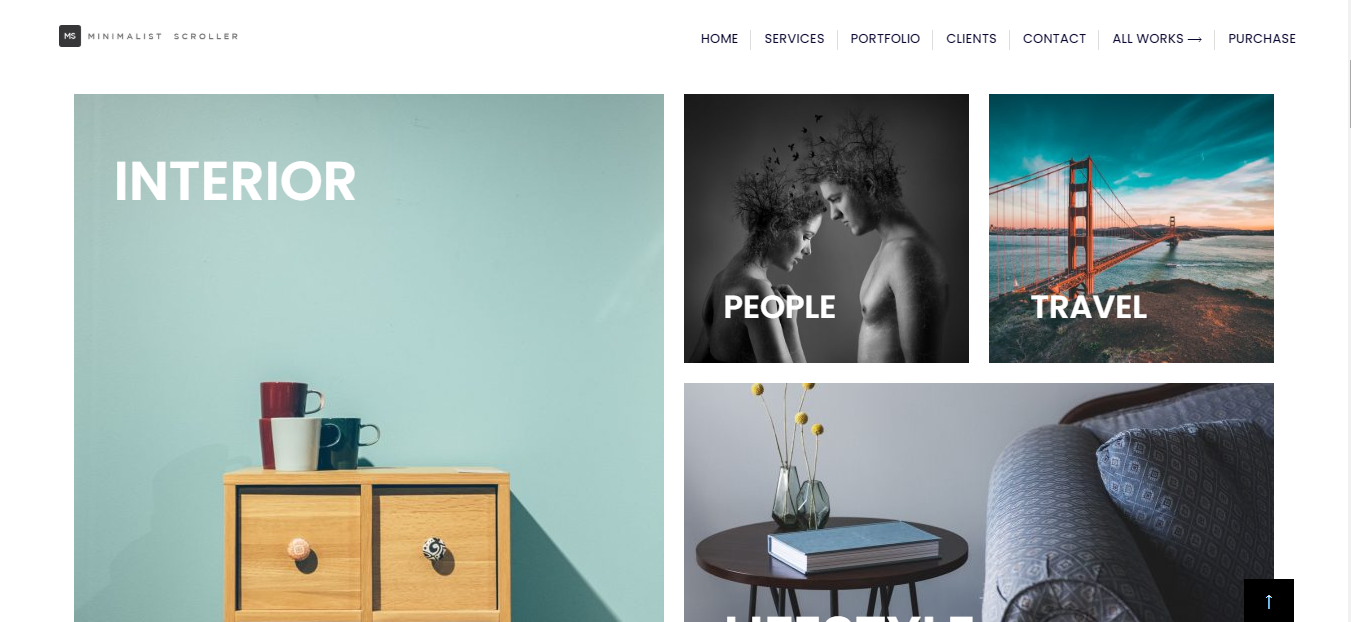Click the page vertical scrollbar thumb
Viewport: 1351px width, 622px height.
(1349, 93)
